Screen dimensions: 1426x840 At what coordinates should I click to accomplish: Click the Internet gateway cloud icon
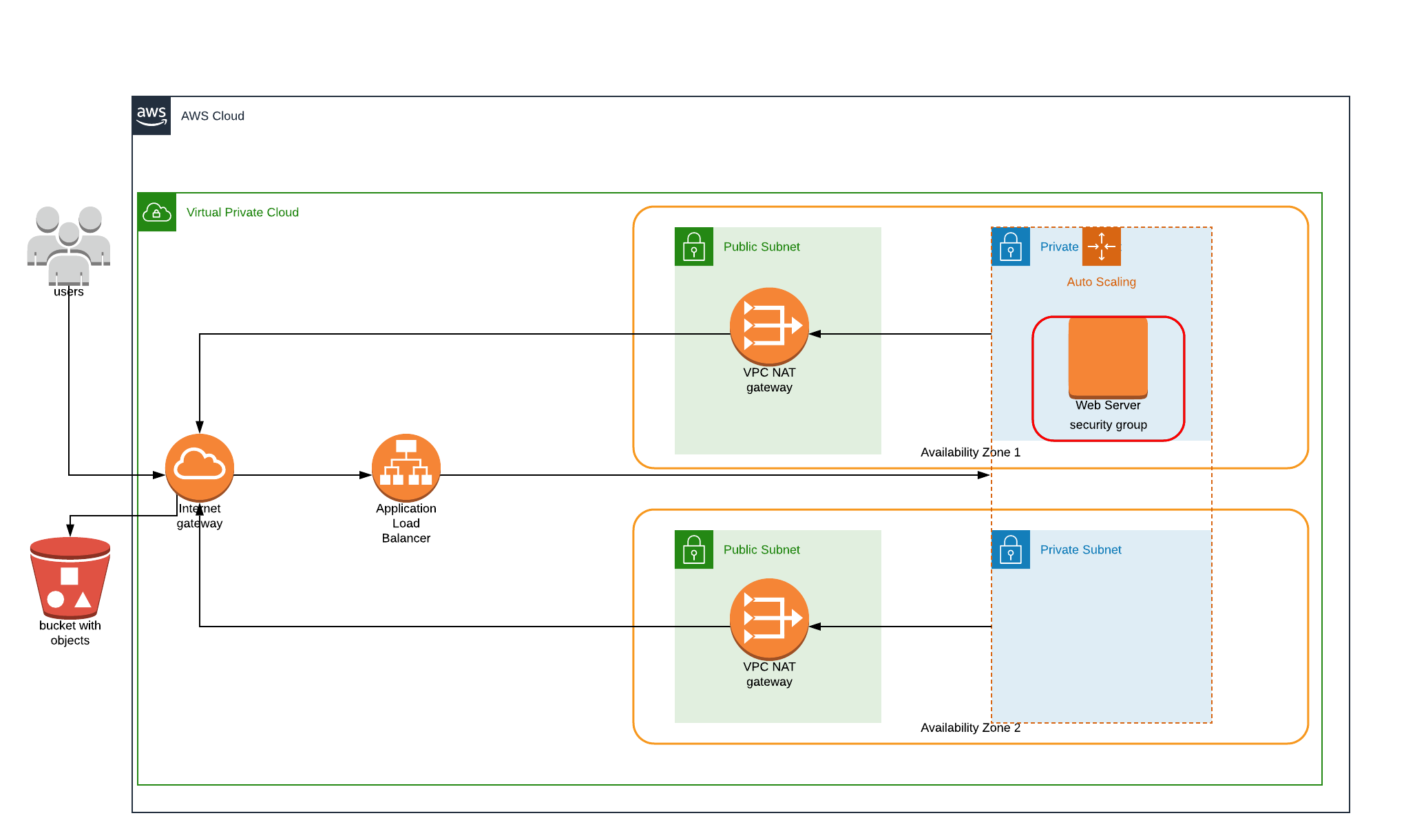200,467
